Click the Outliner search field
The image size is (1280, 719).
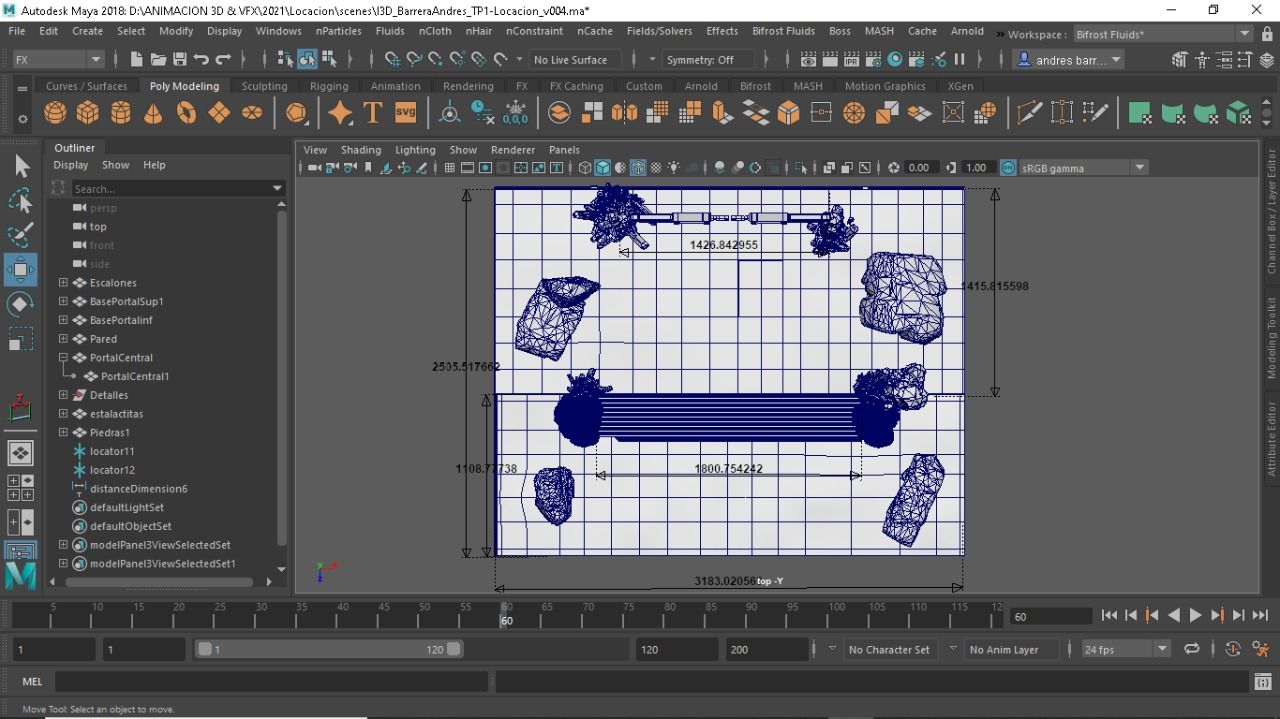click(x=172, y=189)
